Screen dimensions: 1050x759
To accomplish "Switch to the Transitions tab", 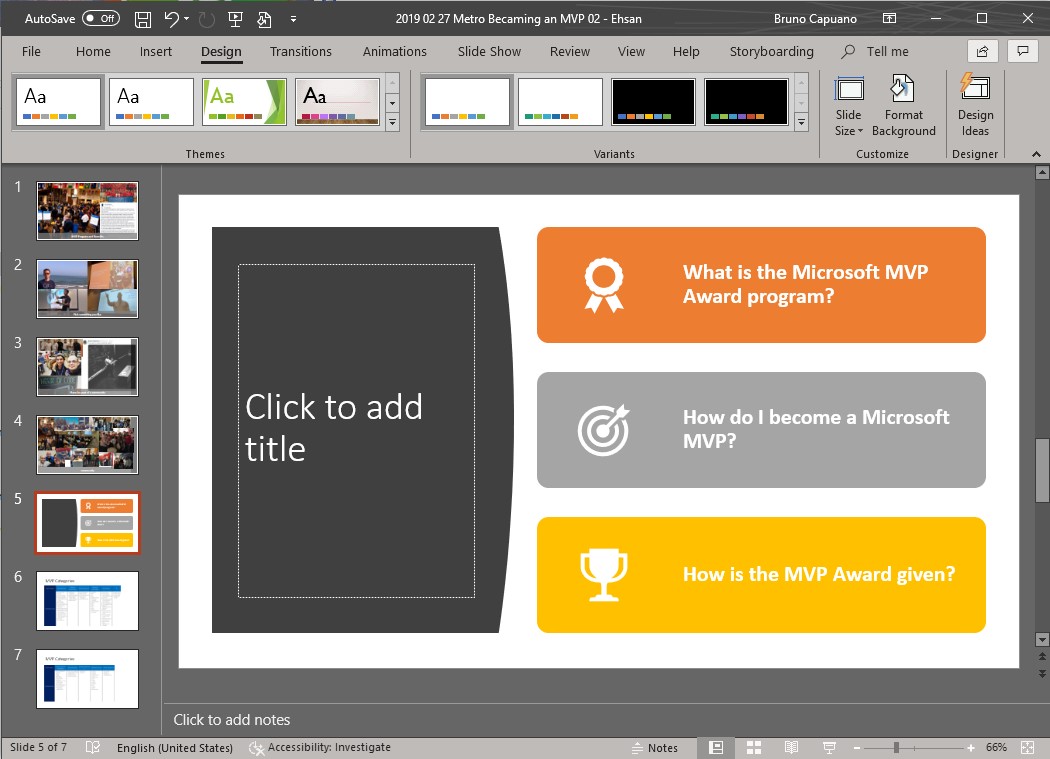I will 300,51.
